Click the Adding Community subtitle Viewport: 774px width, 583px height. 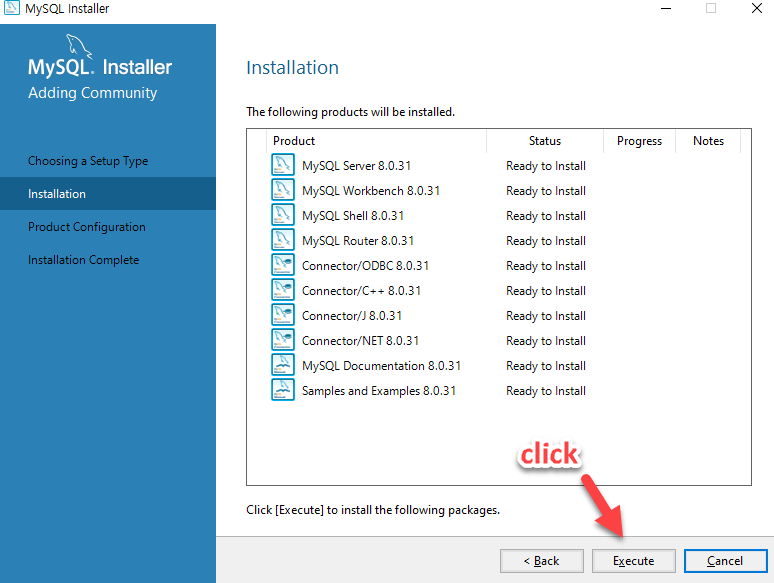[x=93, y=93]
